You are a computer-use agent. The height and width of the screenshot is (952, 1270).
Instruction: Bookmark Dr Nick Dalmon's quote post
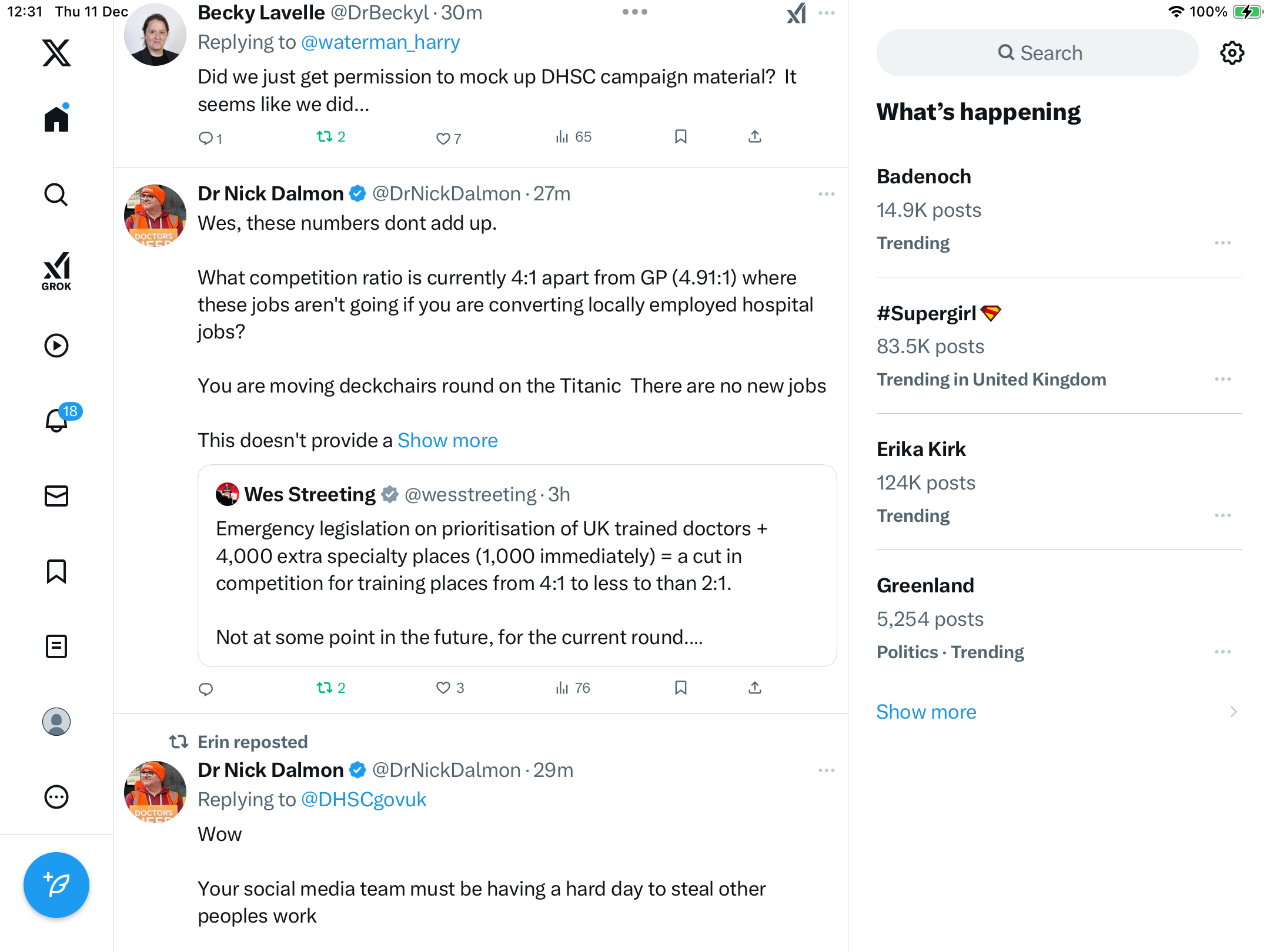681,688
